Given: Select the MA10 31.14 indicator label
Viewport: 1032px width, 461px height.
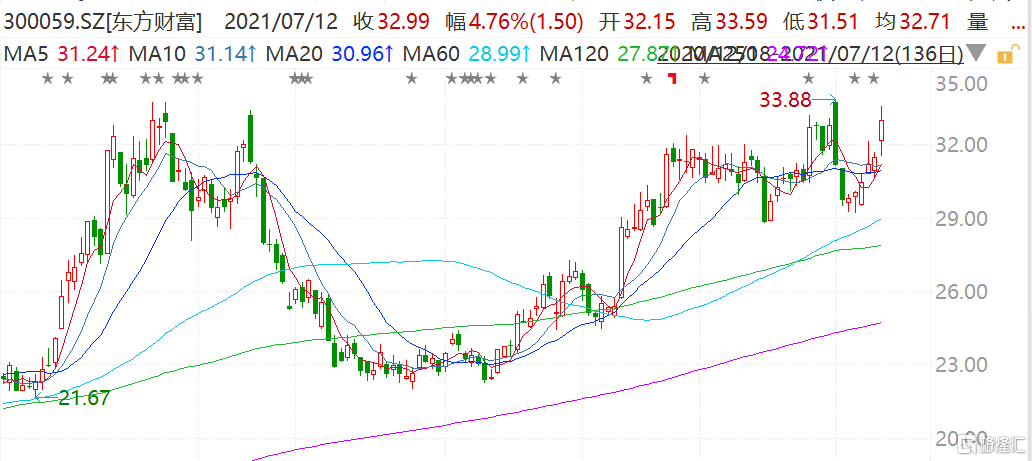Looking at the screenshot, I should coord(192,54).
